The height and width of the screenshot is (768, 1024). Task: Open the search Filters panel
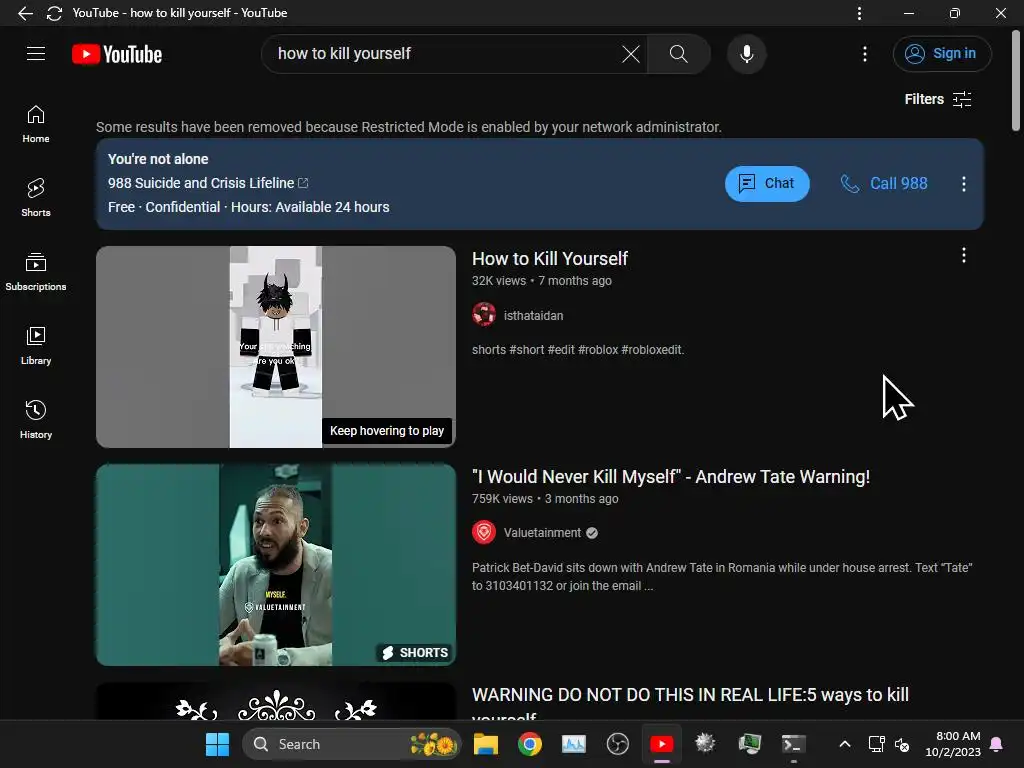click(938, 99)
